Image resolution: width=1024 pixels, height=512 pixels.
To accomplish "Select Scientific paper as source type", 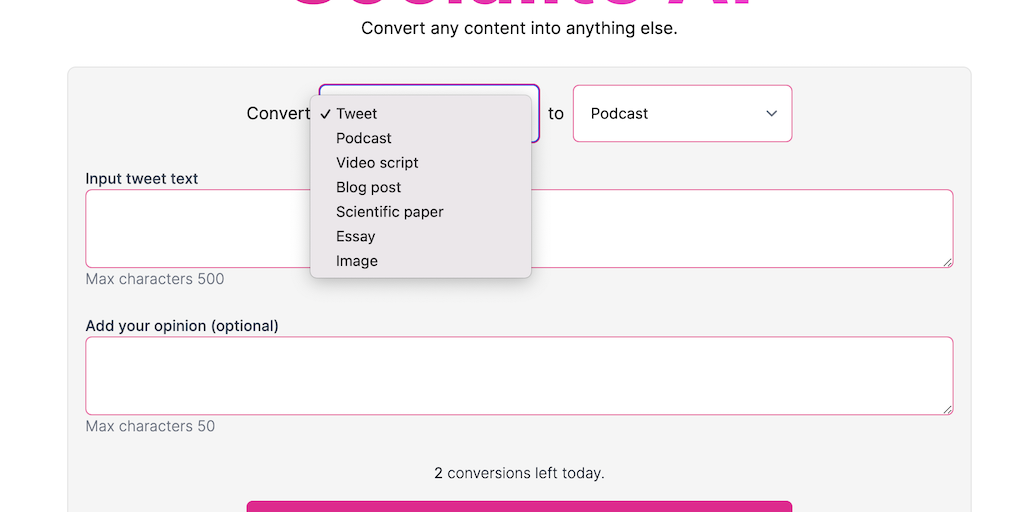I will coord(389,212).
